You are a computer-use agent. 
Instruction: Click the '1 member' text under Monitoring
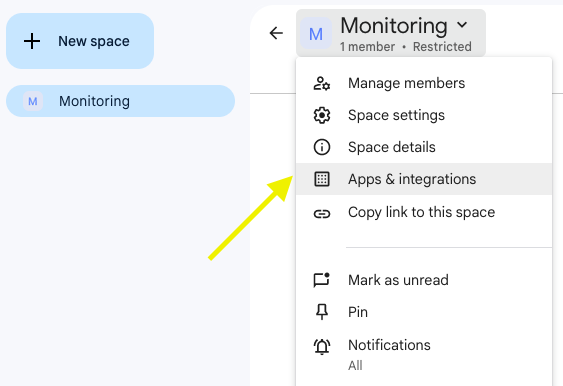point(367,47)
